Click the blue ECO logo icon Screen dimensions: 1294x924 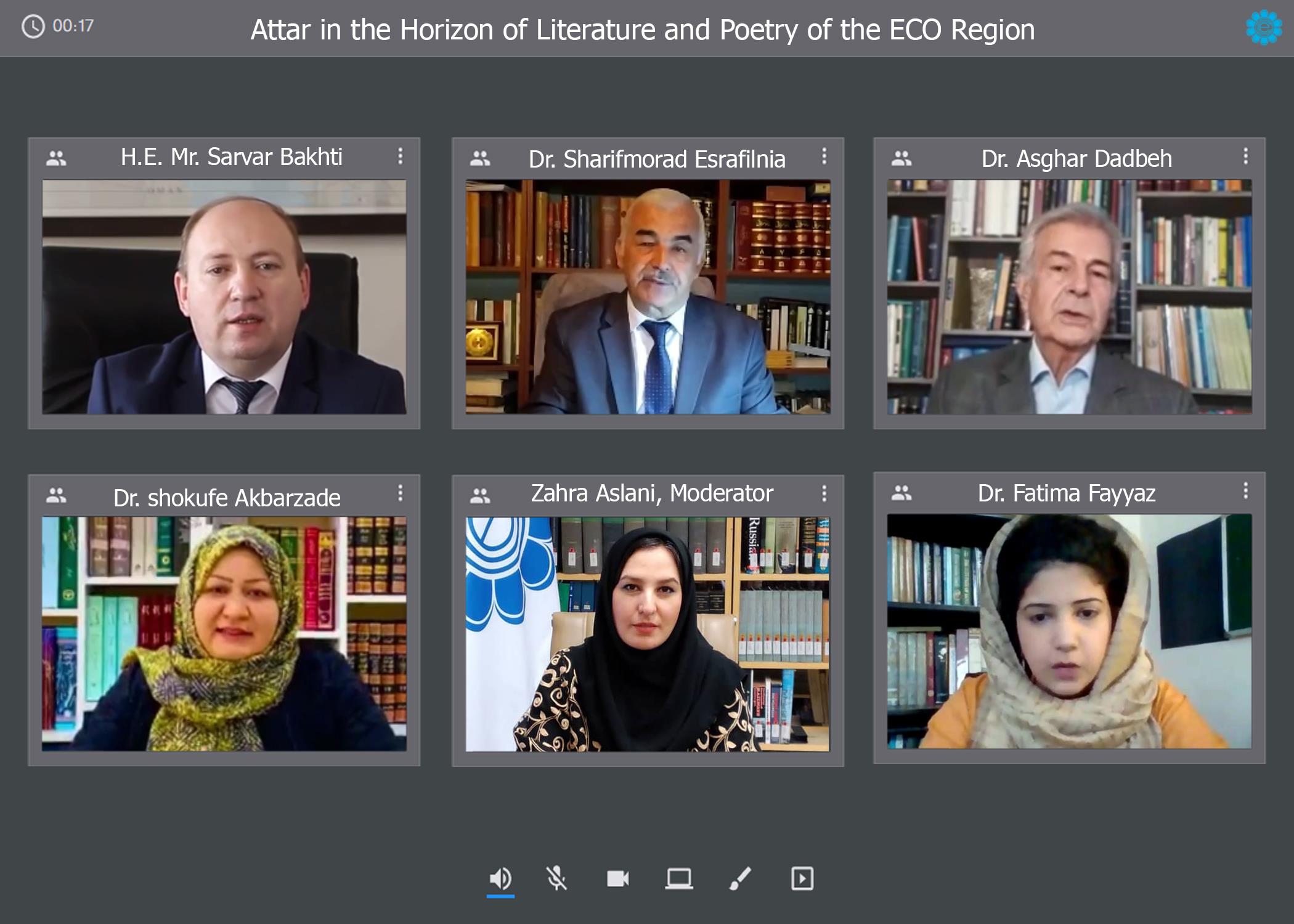1264,27
